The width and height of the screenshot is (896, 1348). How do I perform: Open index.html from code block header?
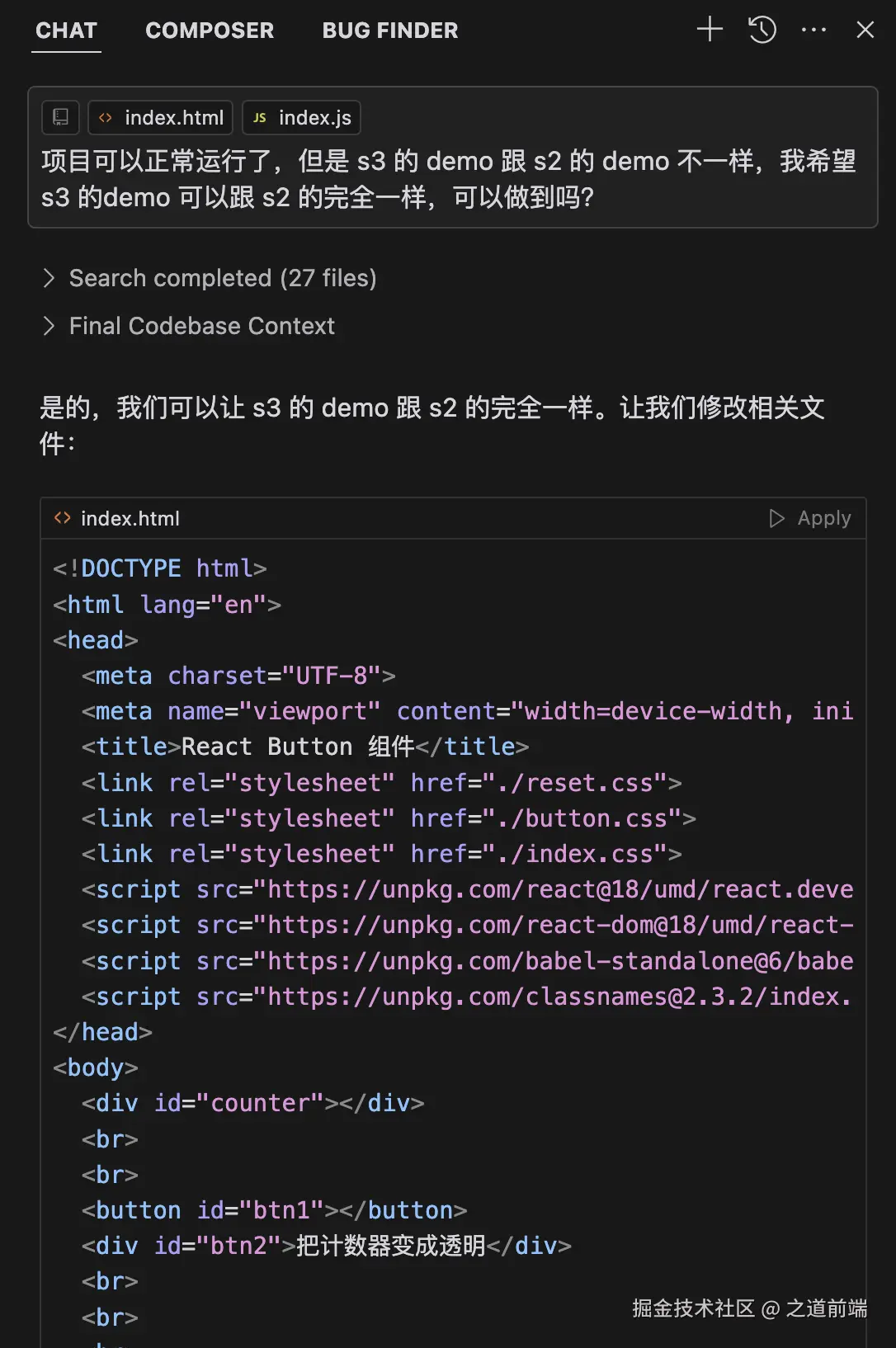tap(130, 518)
